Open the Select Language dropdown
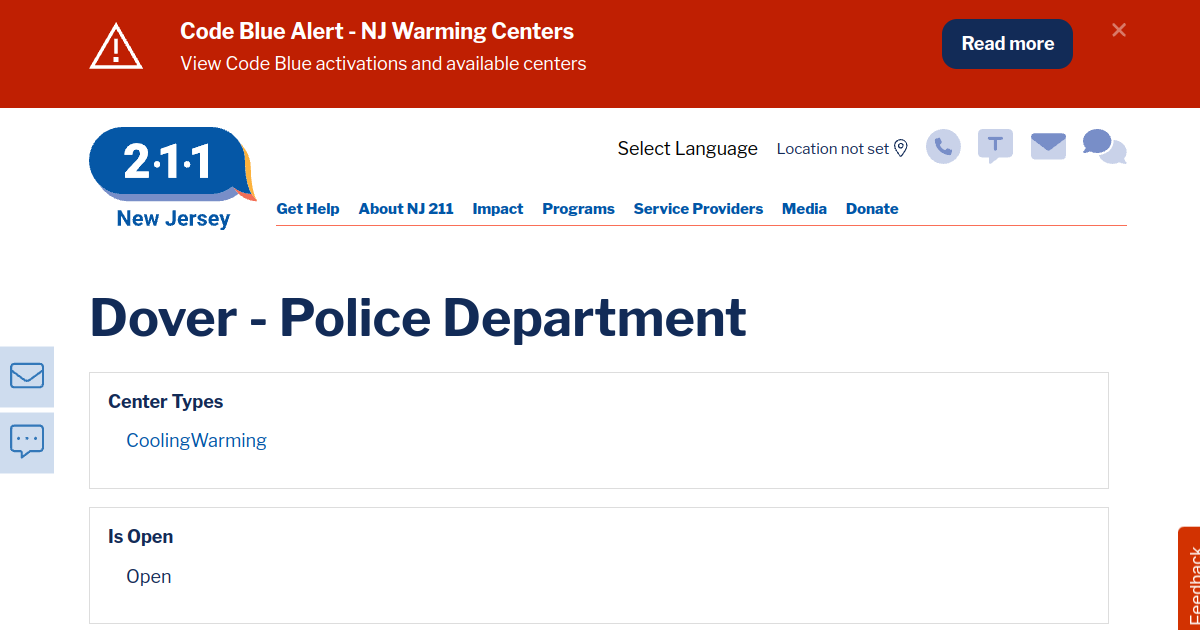 coord(687,148)
